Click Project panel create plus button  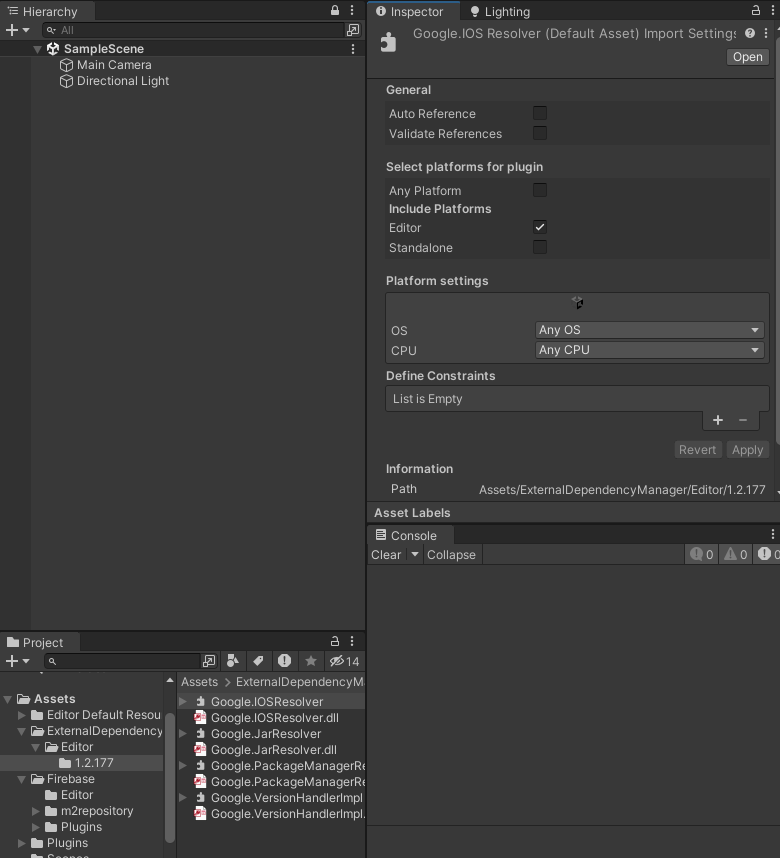pos(12,661)
